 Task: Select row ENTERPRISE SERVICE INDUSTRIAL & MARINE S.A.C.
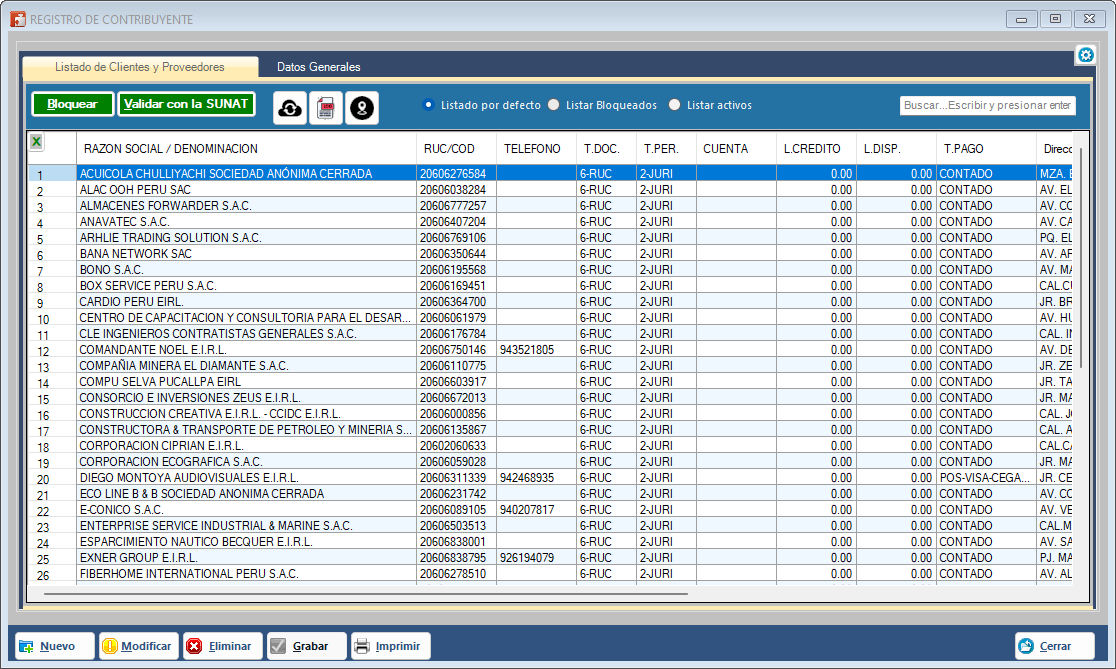pos(550,526)
